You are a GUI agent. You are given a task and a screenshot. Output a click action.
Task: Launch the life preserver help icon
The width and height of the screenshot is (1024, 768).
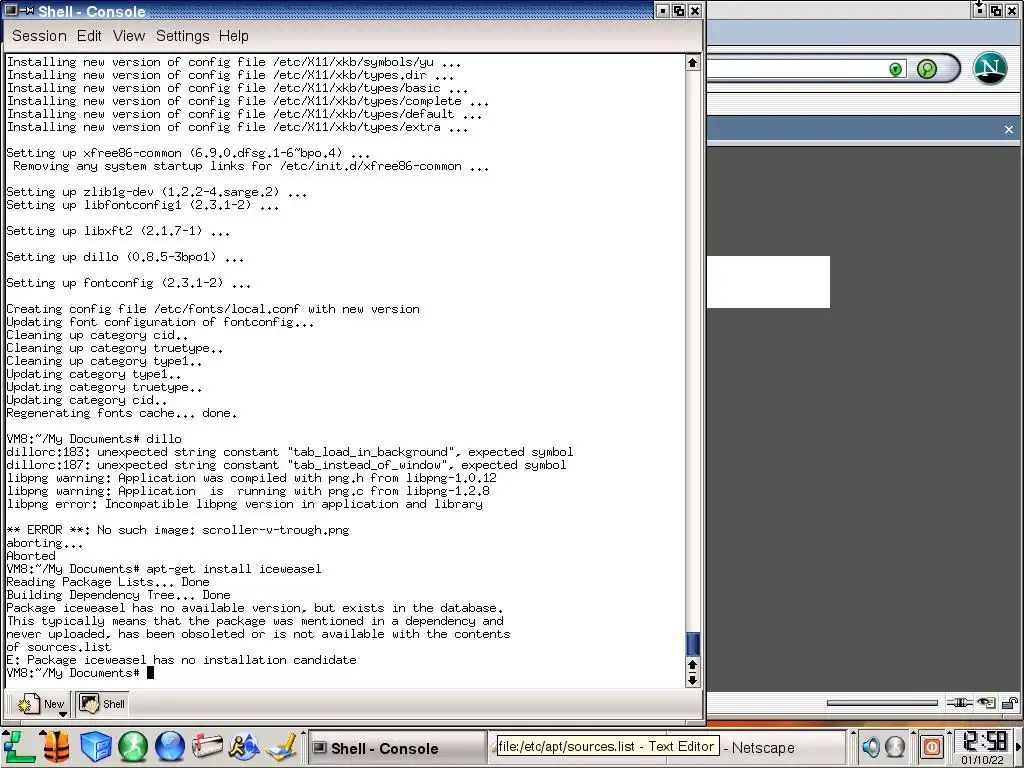tap(56, 746)
